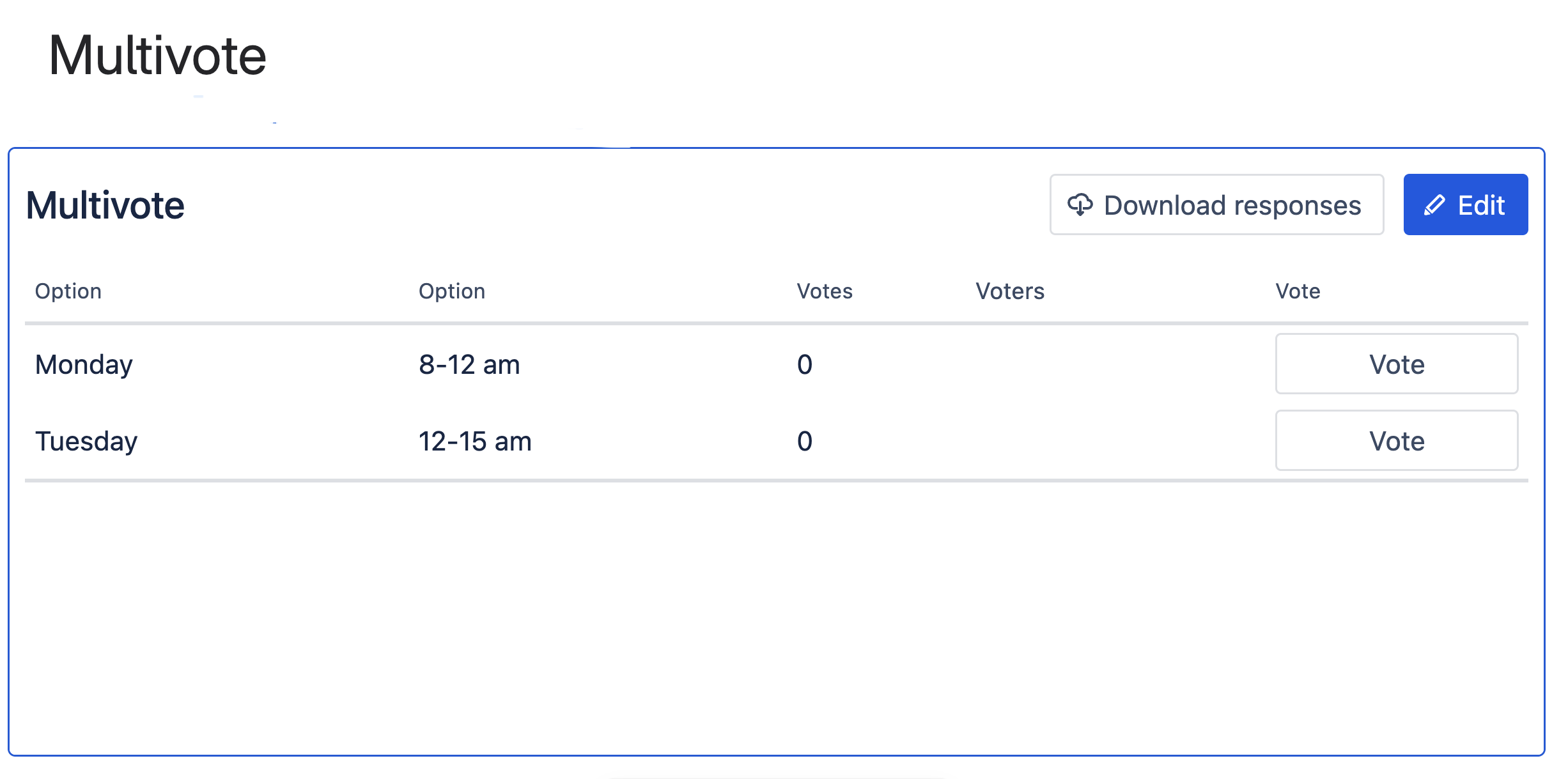Select the Voters column header
Image resolution: width=1568 pixels, height=779 pixels.
point(1010,291)
